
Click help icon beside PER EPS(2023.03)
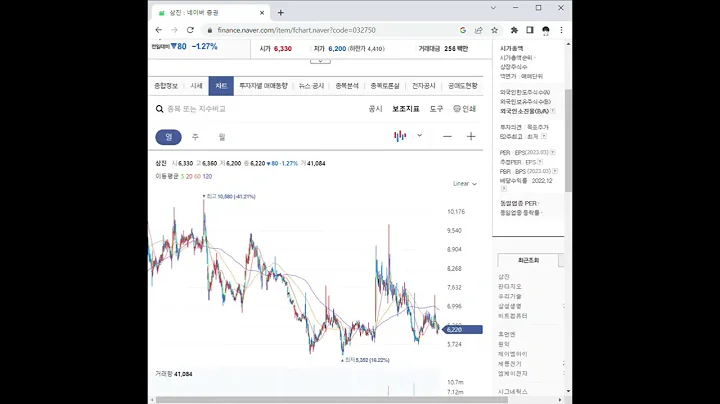553,152
